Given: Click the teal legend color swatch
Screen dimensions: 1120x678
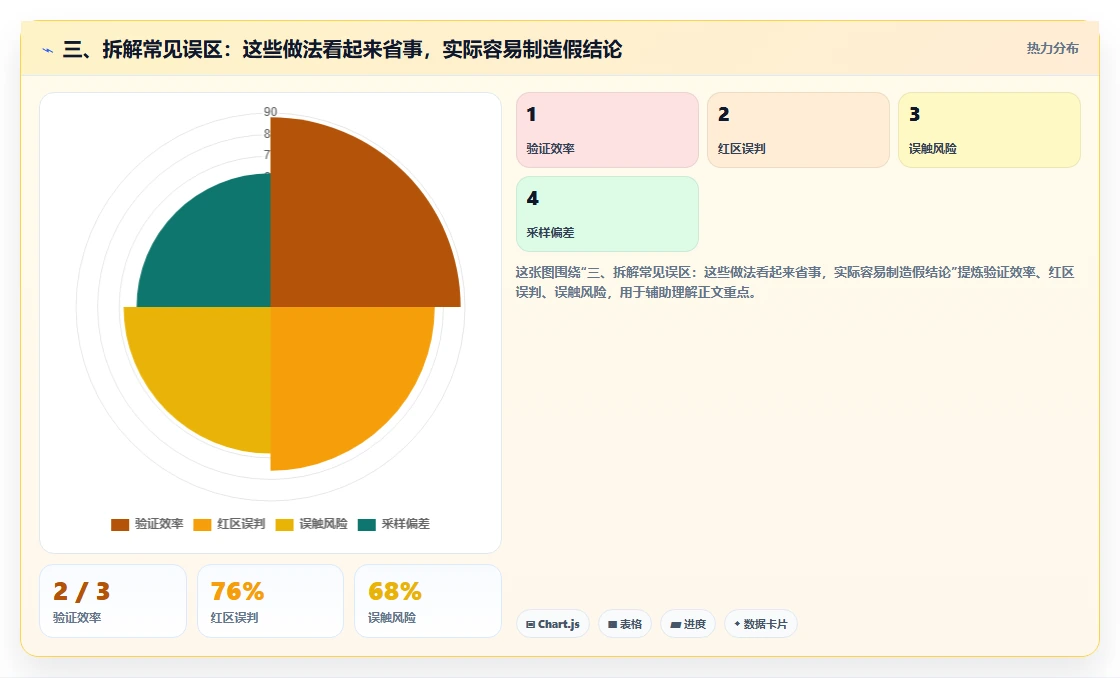Looking at the screenshot, I should [x=366, y=524].
